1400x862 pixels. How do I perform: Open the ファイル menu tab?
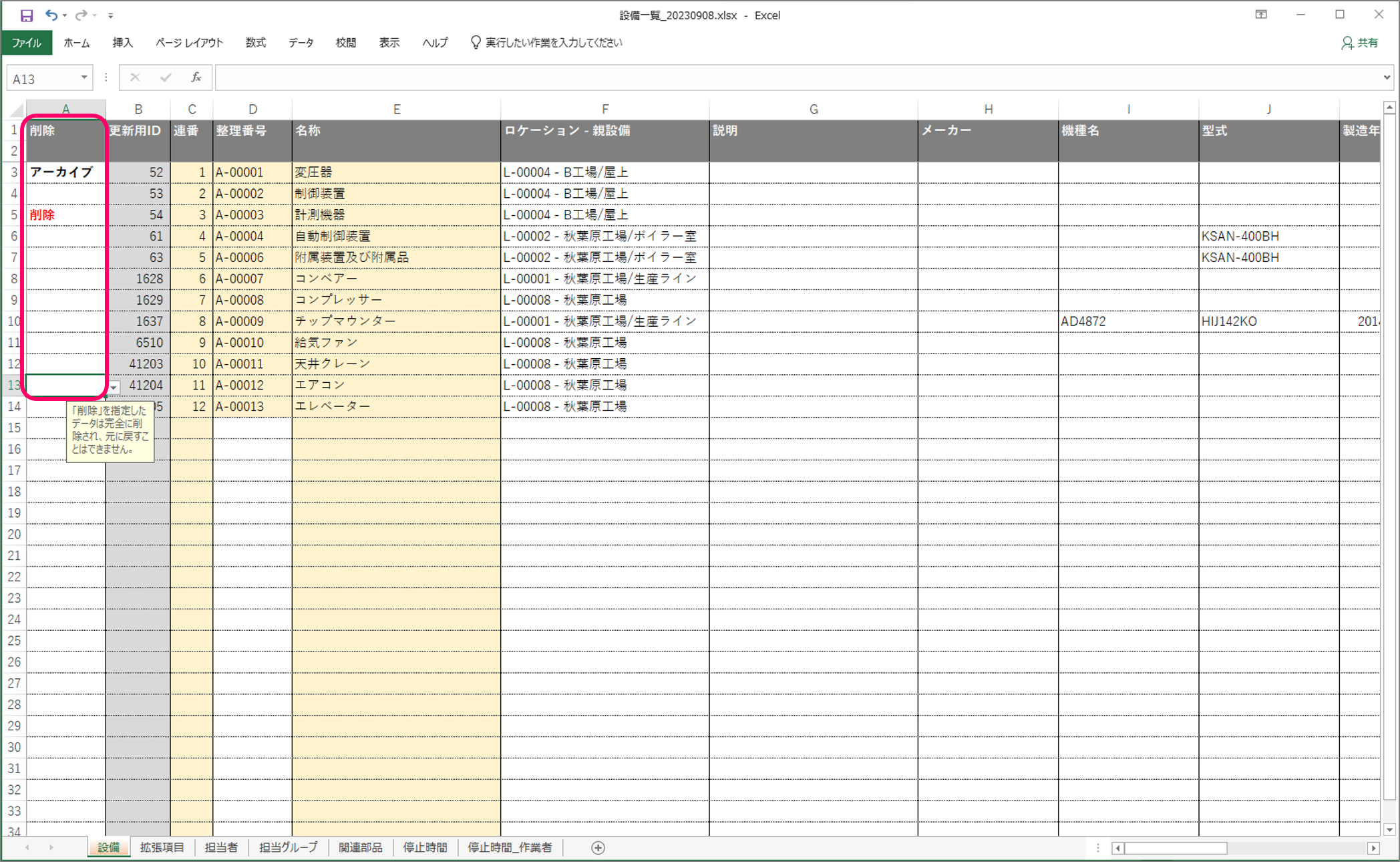click(x=27, y=43)
